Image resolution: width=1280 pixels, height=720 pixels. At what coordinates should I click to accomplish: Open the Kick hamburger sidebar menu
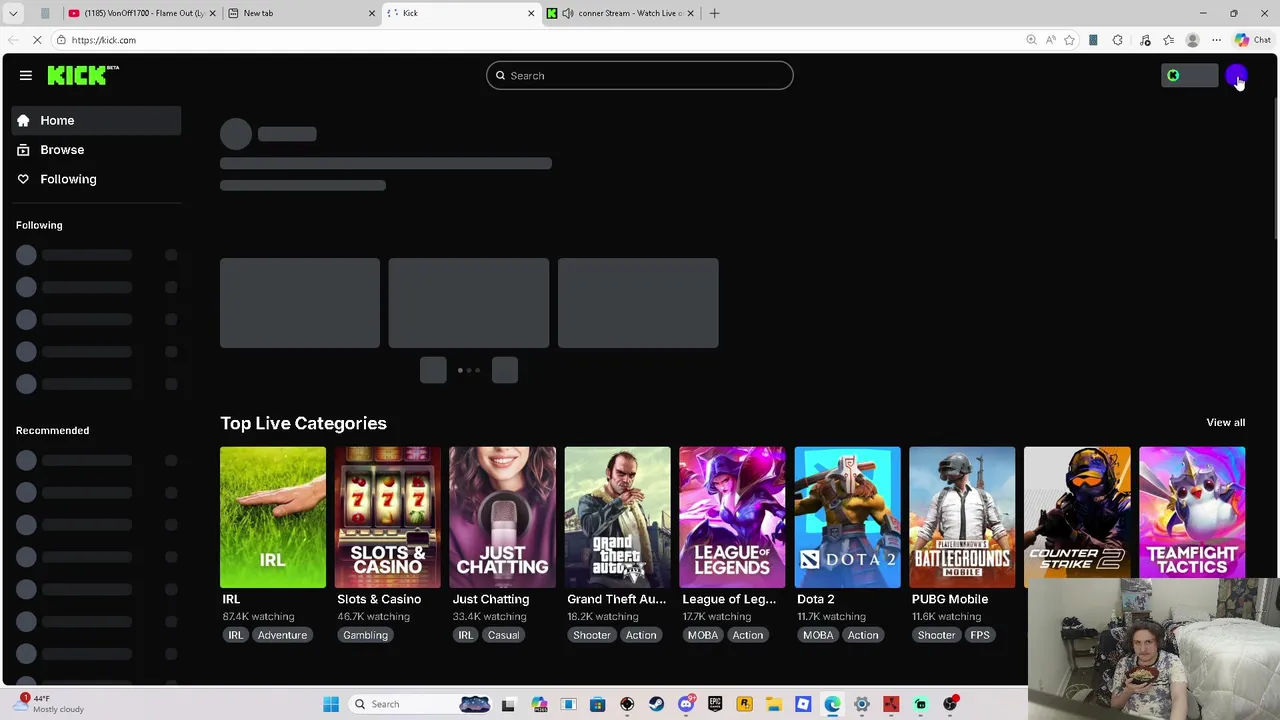pos(26,75)
